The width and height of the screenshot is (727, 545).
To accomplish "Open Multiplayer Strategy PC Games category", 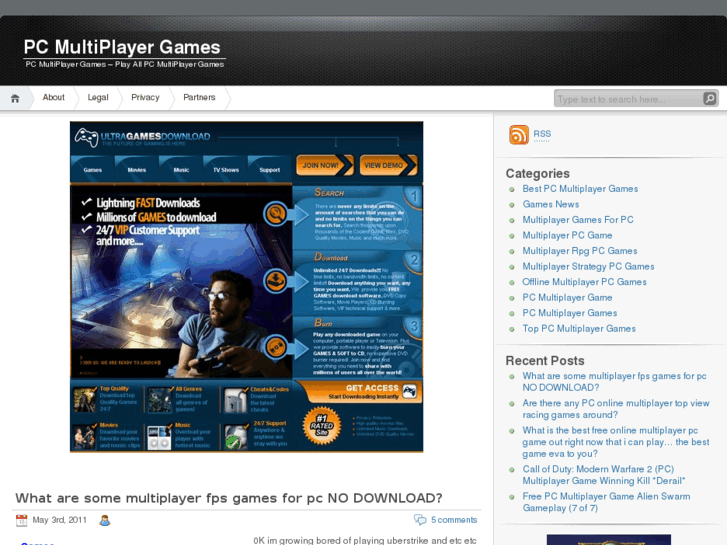I will click(x=588, y=266).
